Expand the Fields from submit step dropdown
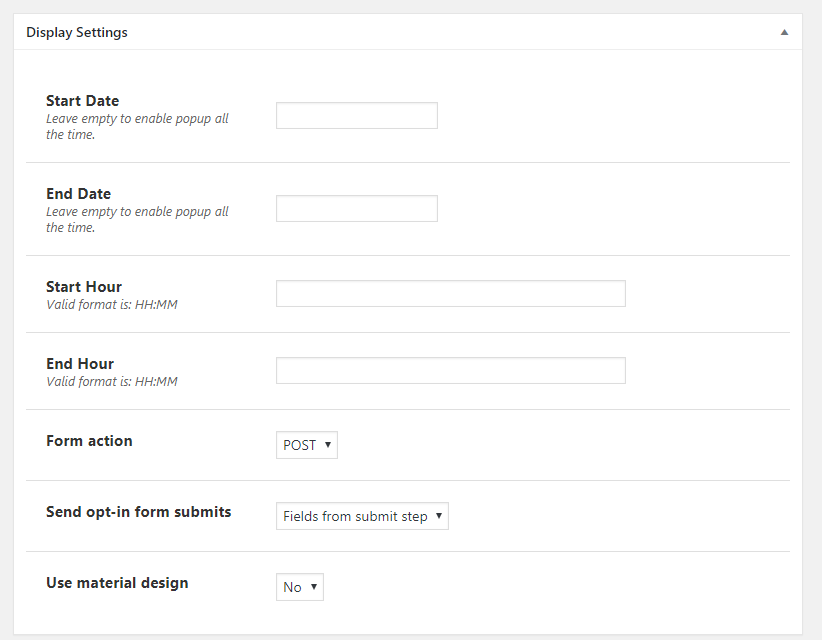 point(362,517)
